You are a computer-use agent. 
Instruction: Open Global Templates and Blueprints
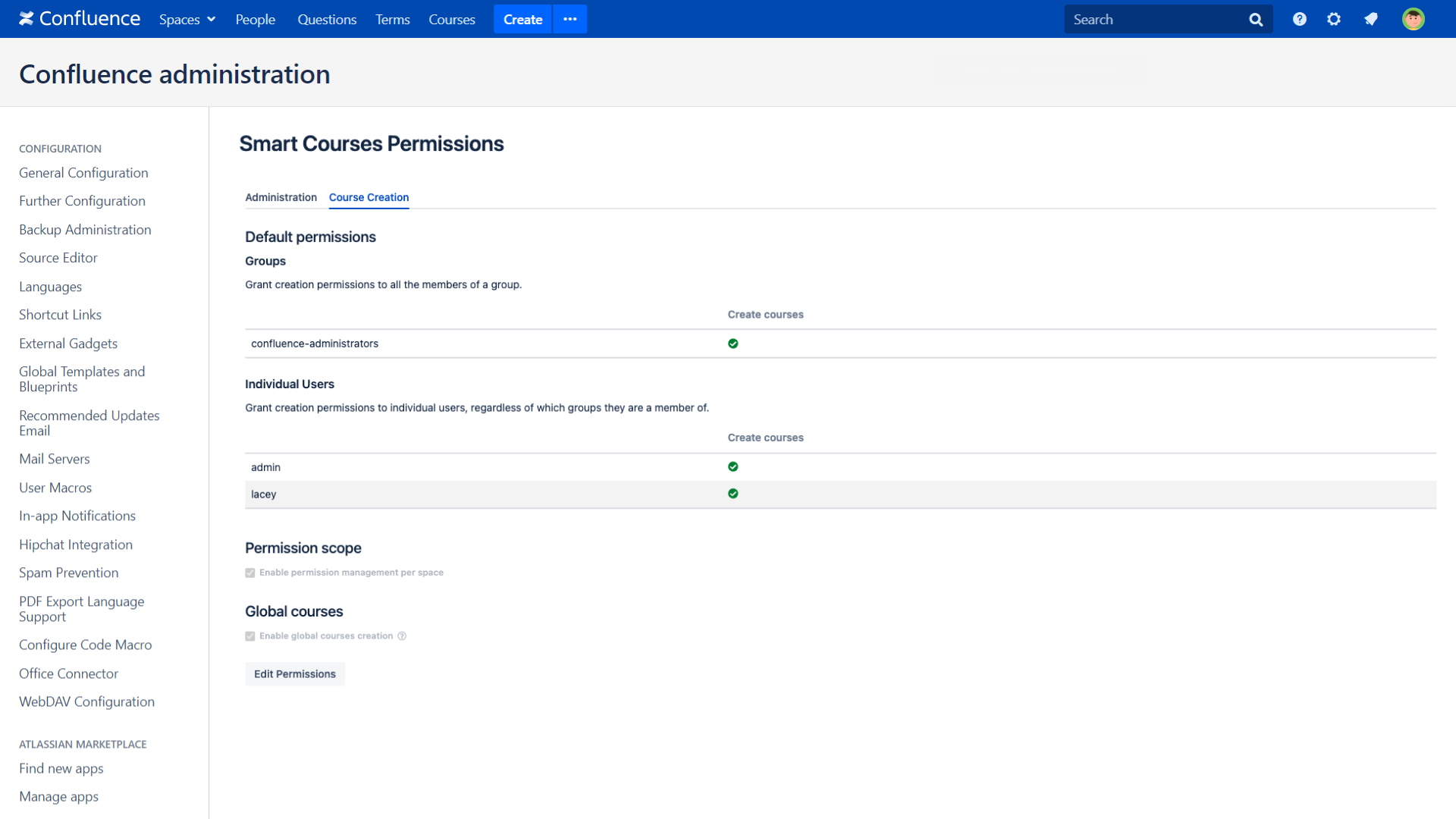click(82, 379)
